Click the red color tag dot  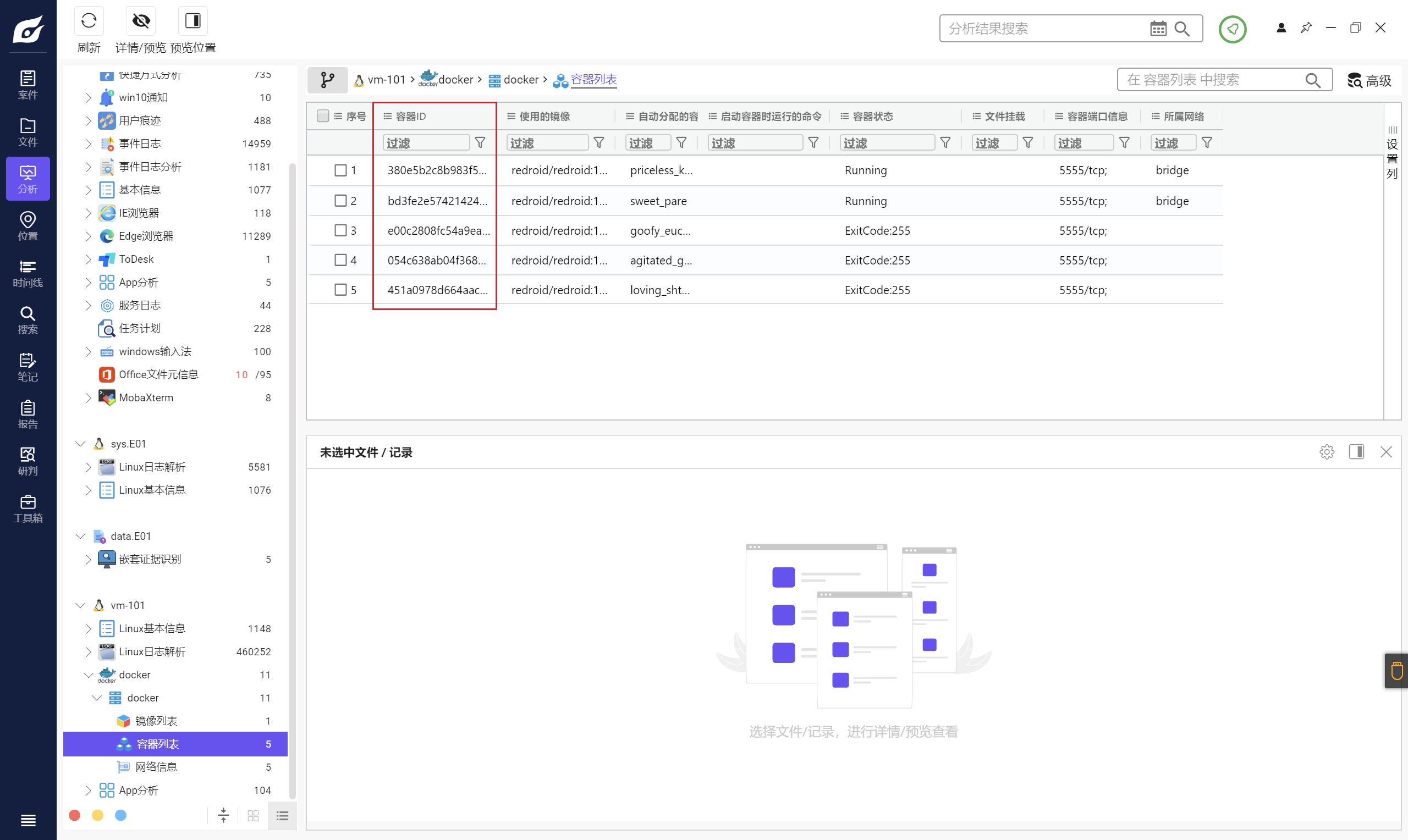(74, 815)
